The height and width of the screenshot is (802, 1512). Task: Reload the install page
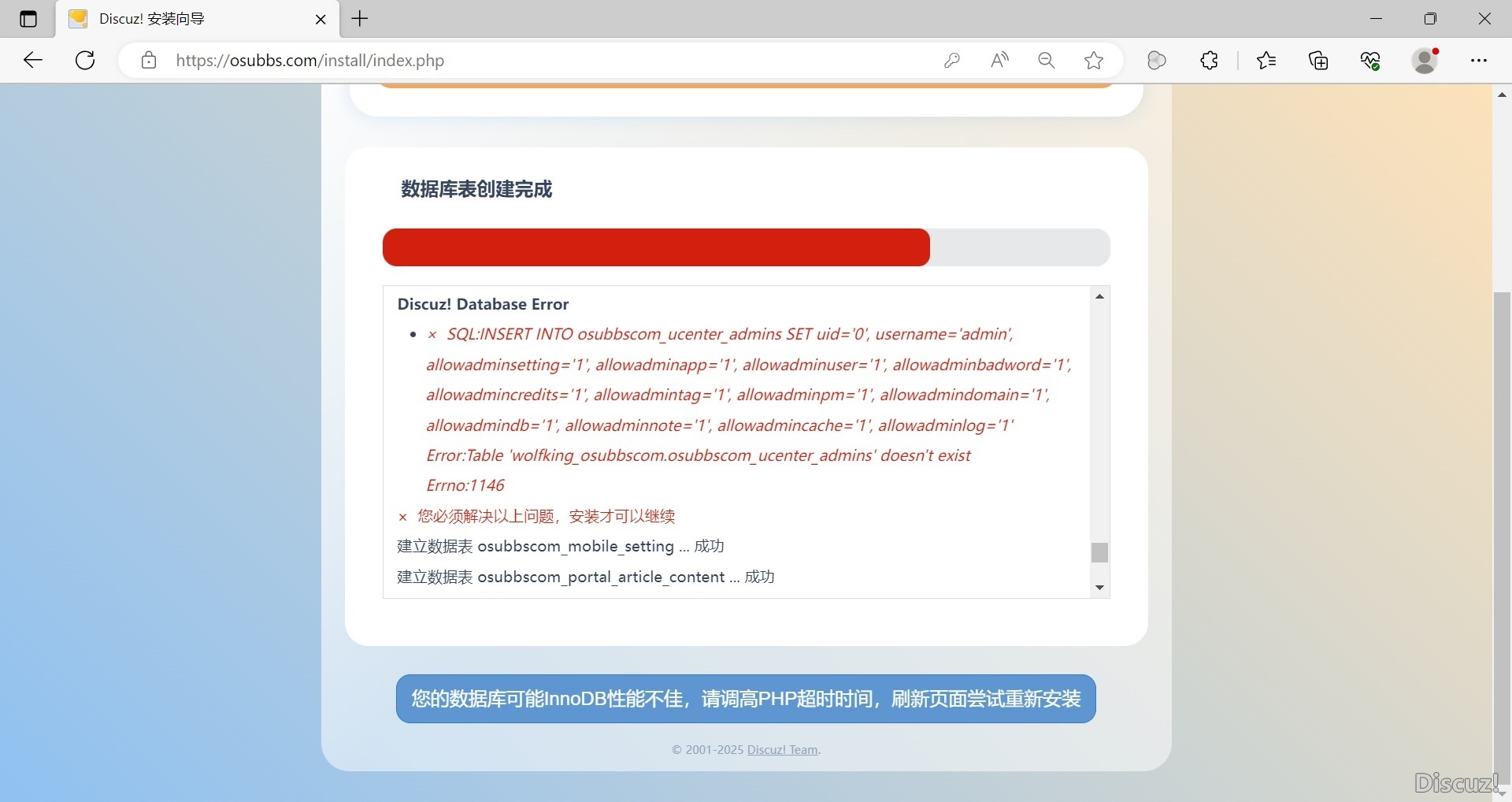coord(85,61)
